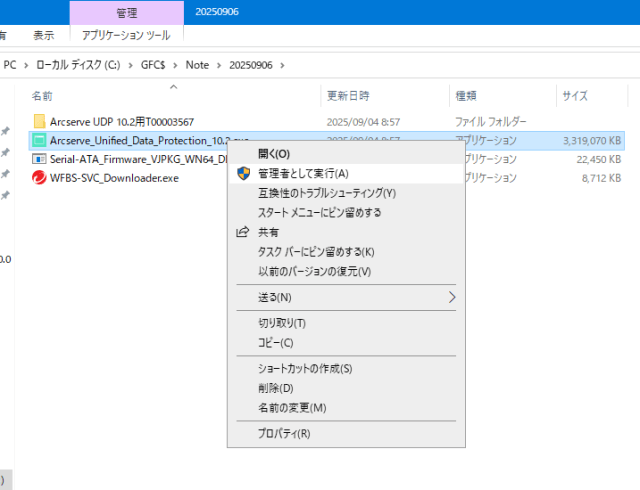Image resolution: width=640 pixels, height=490 pixels.
Task: Open the 表示 ribbon tab
Action: pos(43,35)
